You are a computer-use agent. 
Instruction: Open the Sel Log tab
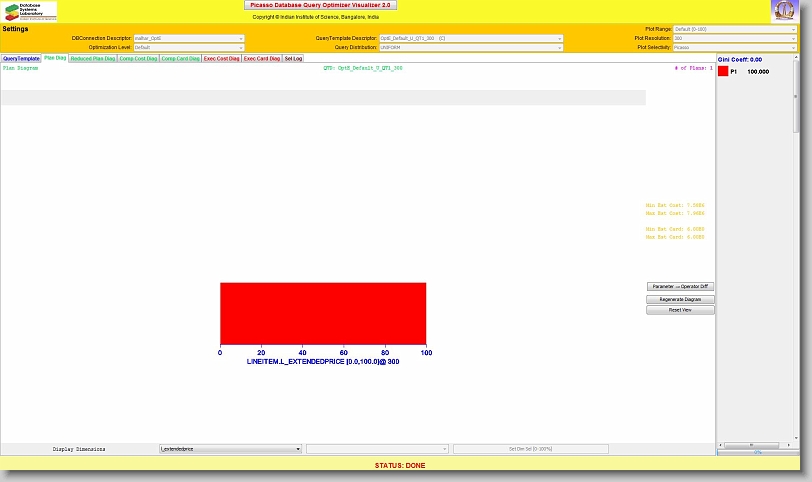[x=294, y=59]
